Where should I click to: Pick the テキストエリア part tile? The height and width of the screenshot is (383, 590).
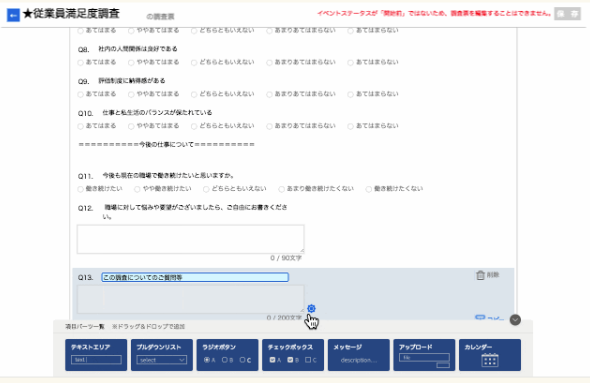96,355
